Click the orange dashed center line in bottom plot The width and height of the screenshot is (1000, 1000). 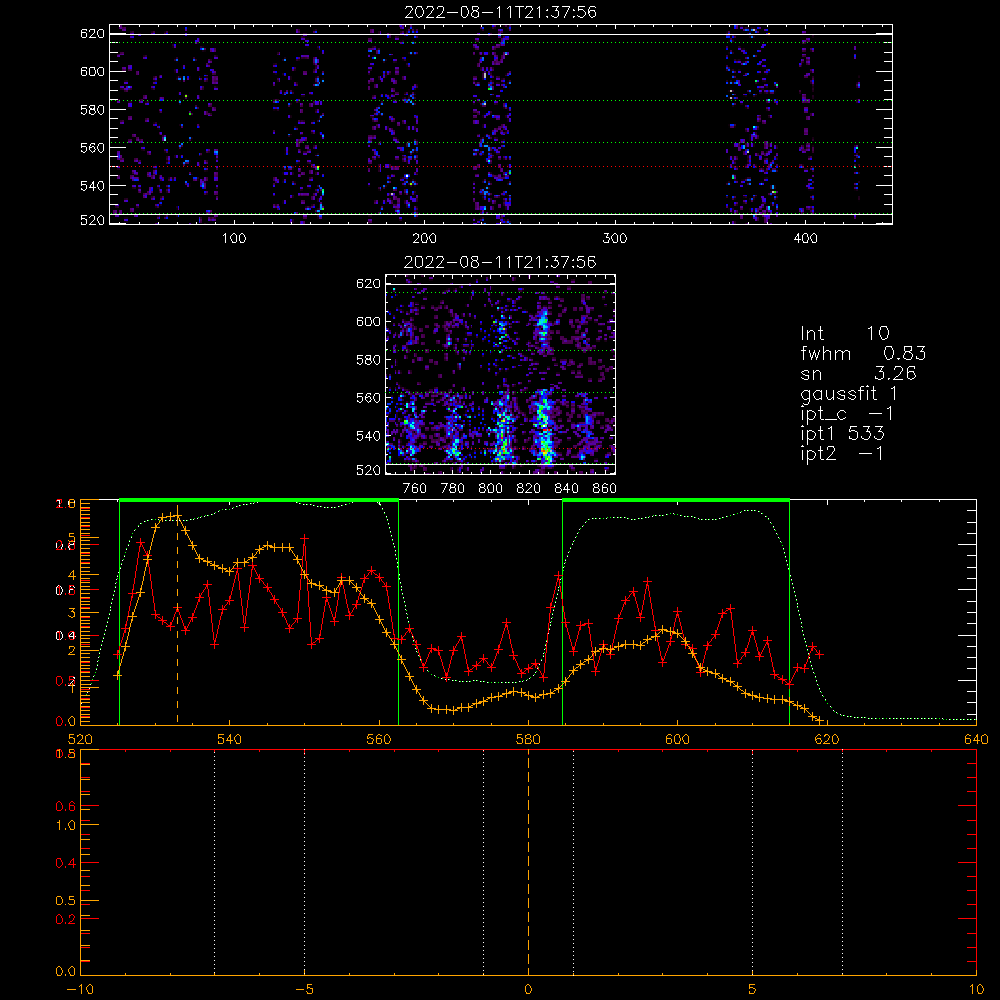tap(528, 862)
